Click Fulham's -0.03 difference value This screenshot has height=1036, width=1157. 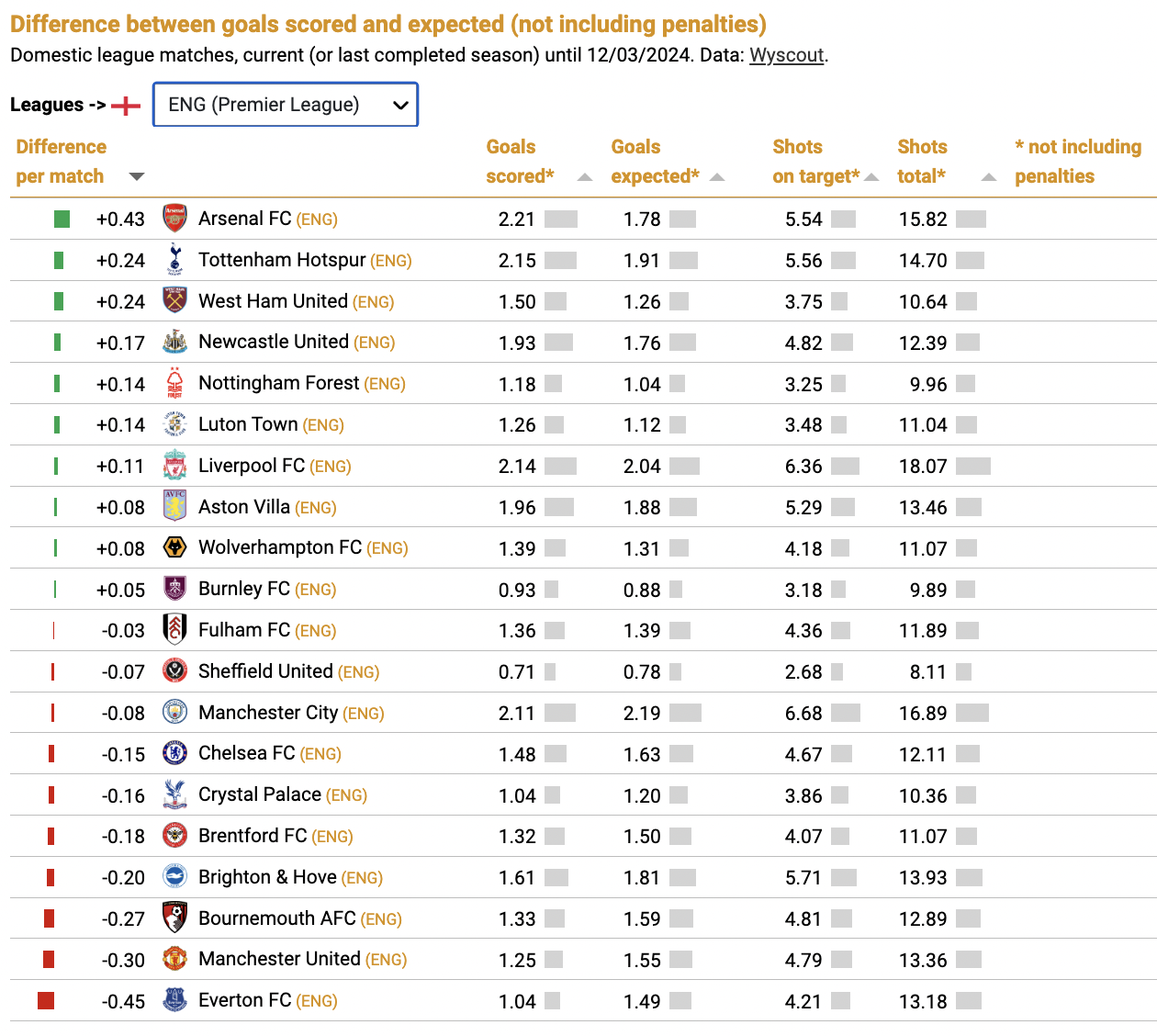coord(123,631)
